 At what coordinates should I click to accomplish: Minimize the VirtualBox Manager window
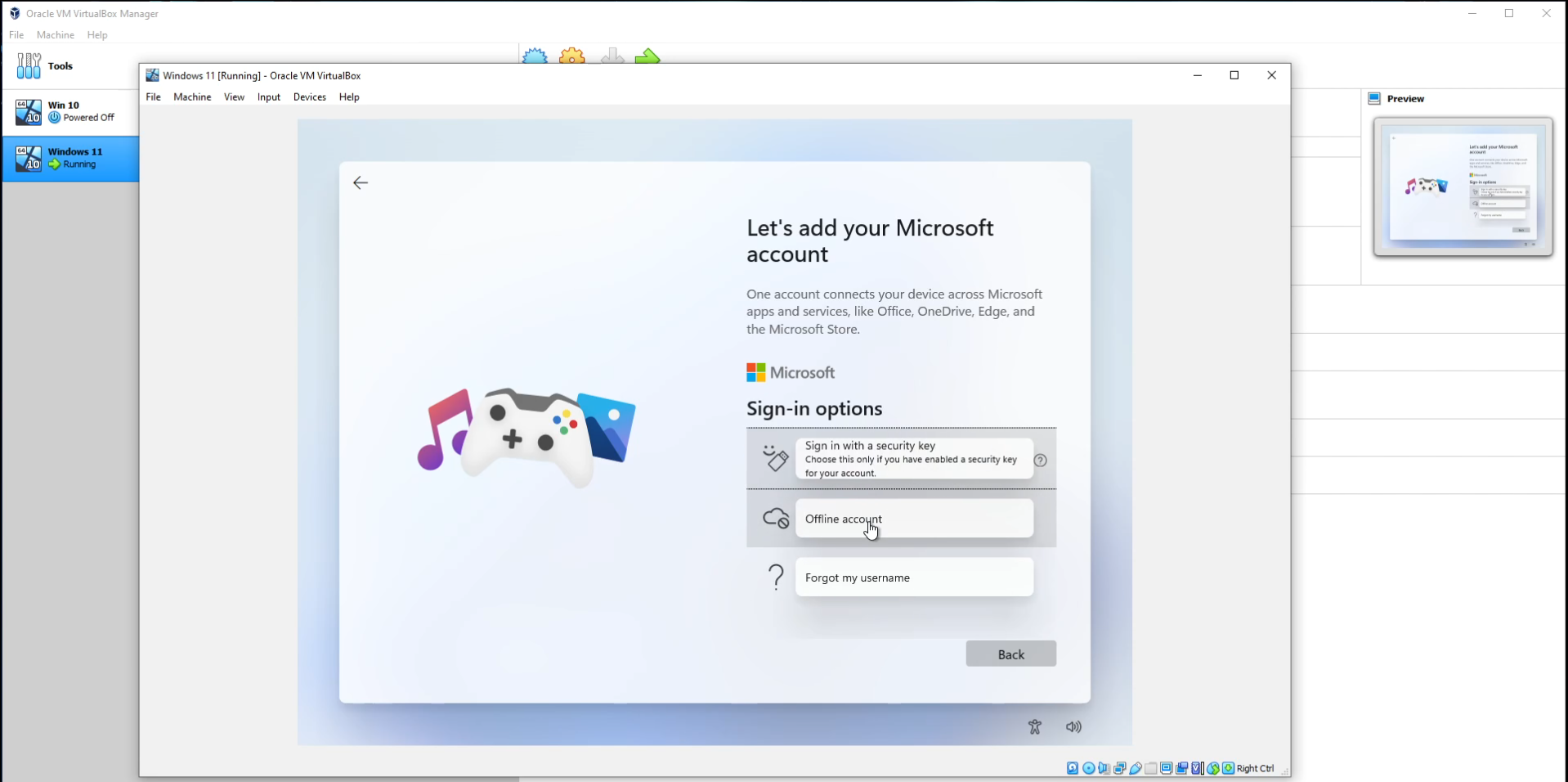point(1472,13)
